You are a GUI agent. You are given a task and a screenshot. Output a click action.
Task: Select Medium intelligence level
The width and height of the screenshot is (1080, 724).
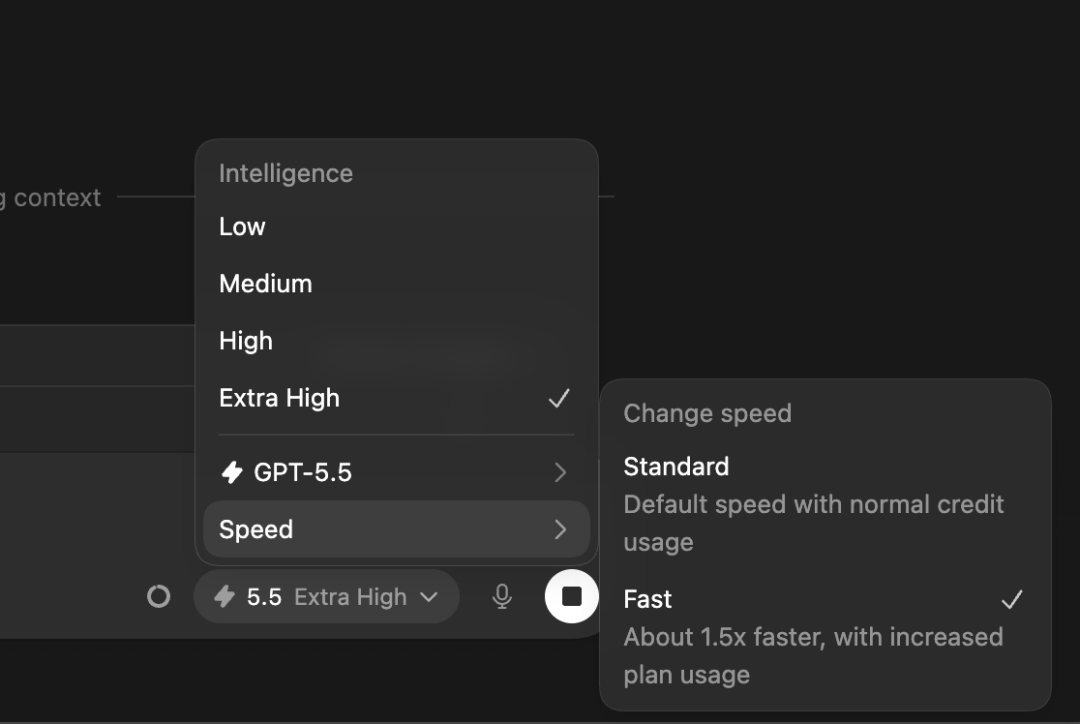pyautogui.click(x=396, y=284)
